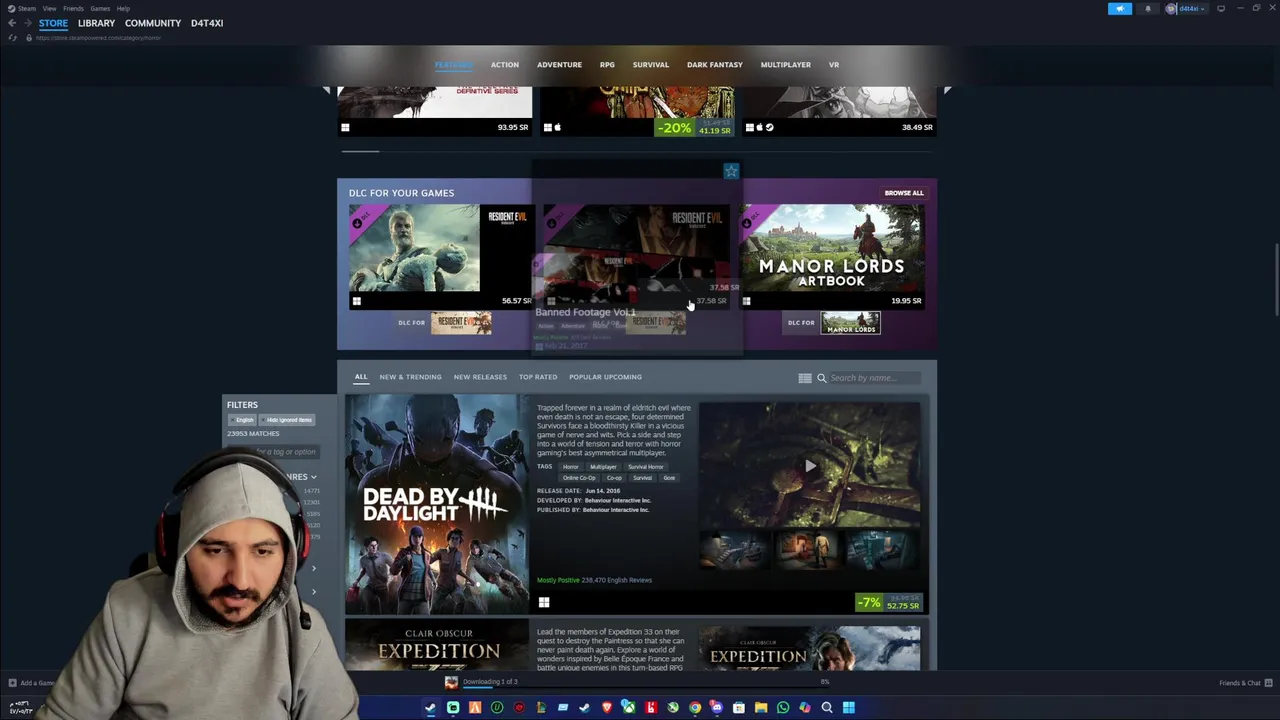The image size is (1280, 720).
Task: Go forward with the right arrow navigation icon
Action: pos(27,23)
